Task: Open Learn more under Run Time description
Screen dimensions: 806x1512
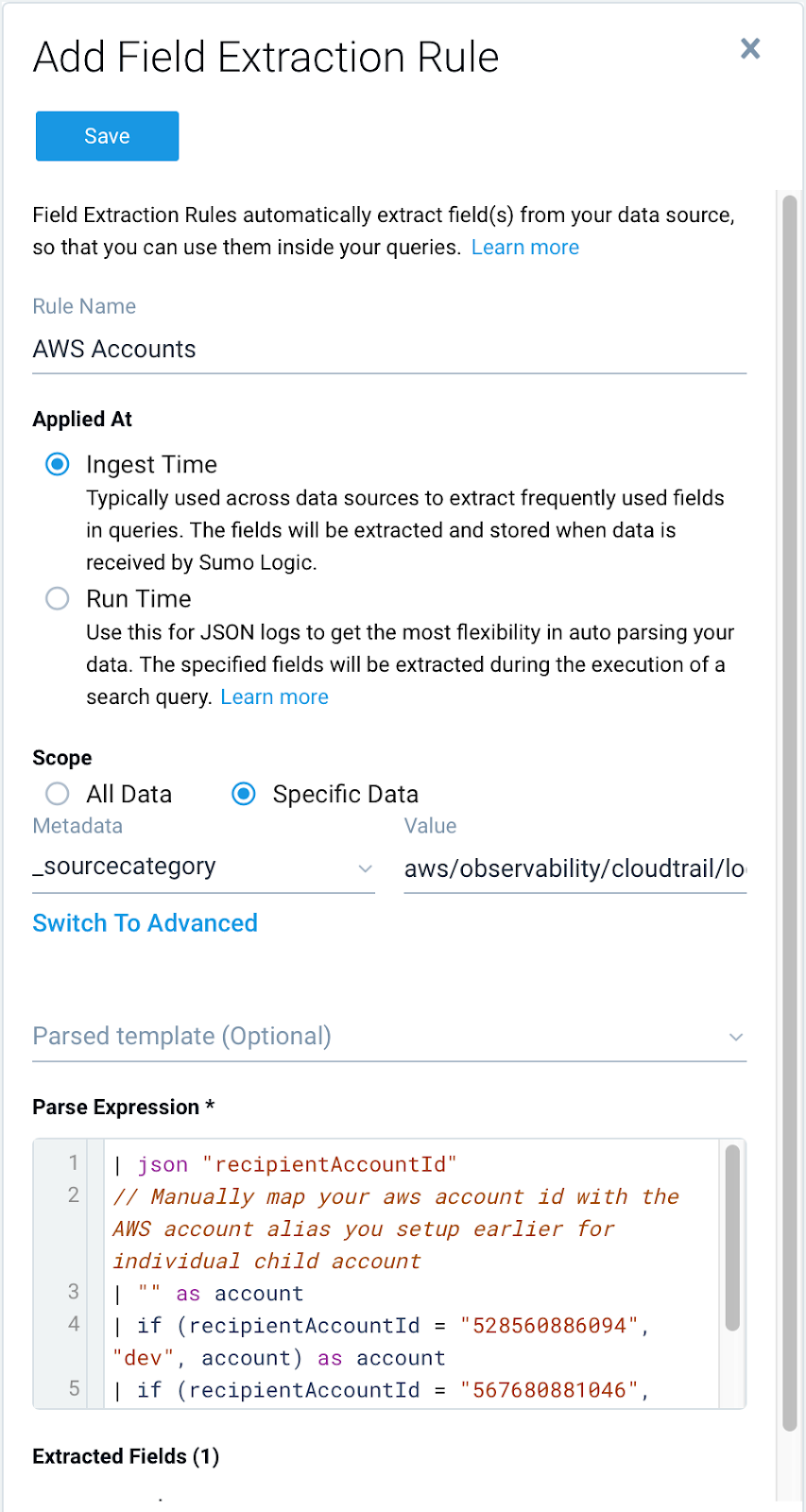Action: (x=274, y=696)
